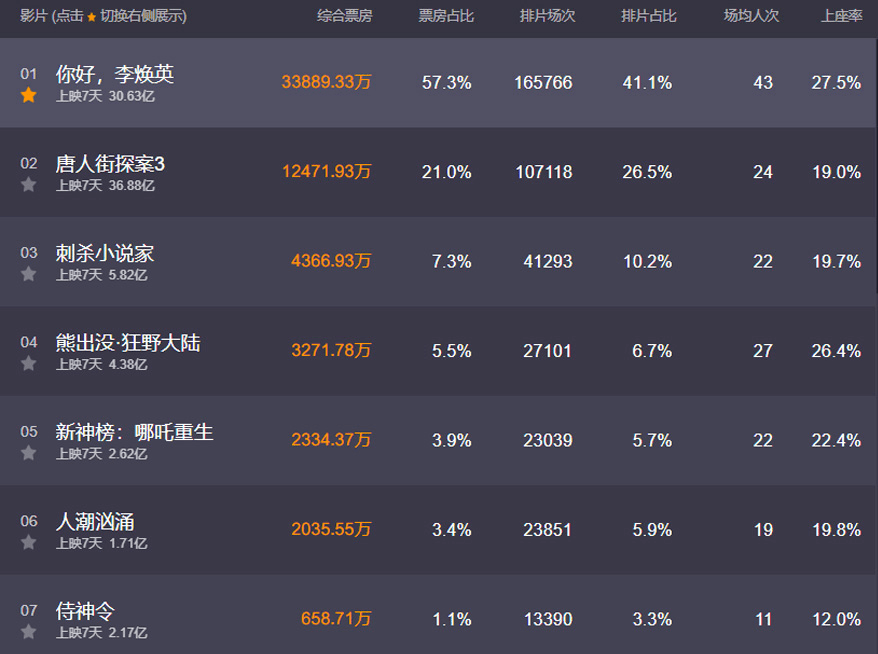878x654 pixels.
Task: Star the film 新神榜：哪吒重生
Action: [x=29, y=453]
